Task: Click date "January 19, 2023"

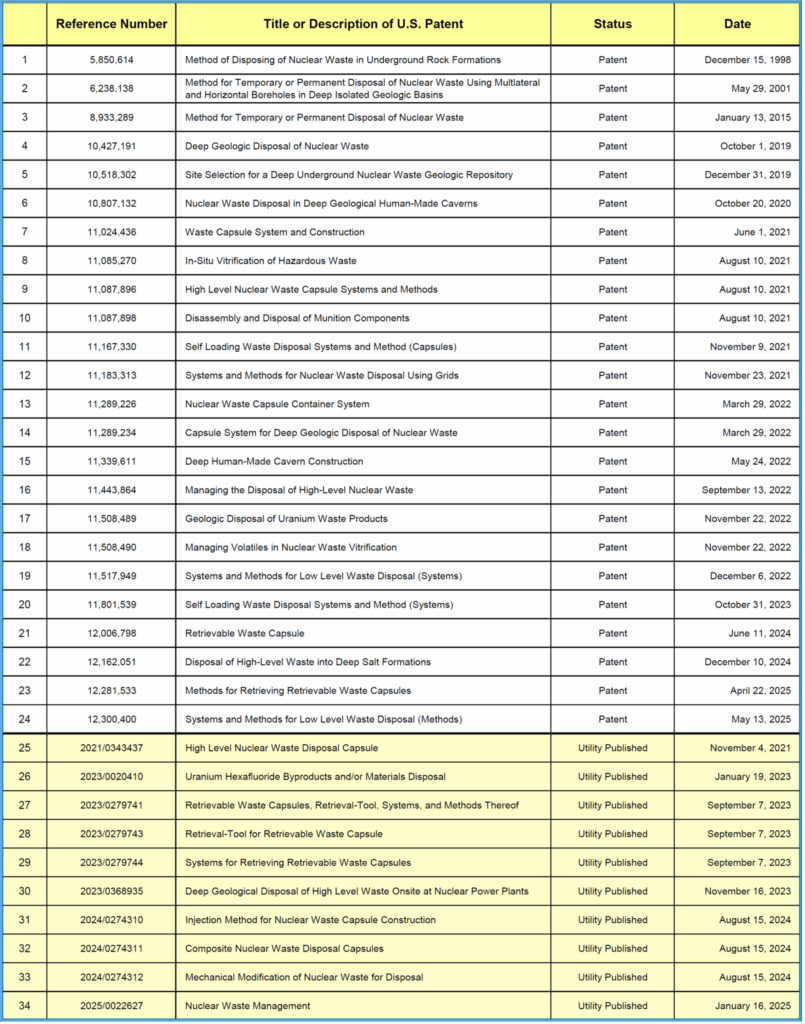Action: click(752, 777)
